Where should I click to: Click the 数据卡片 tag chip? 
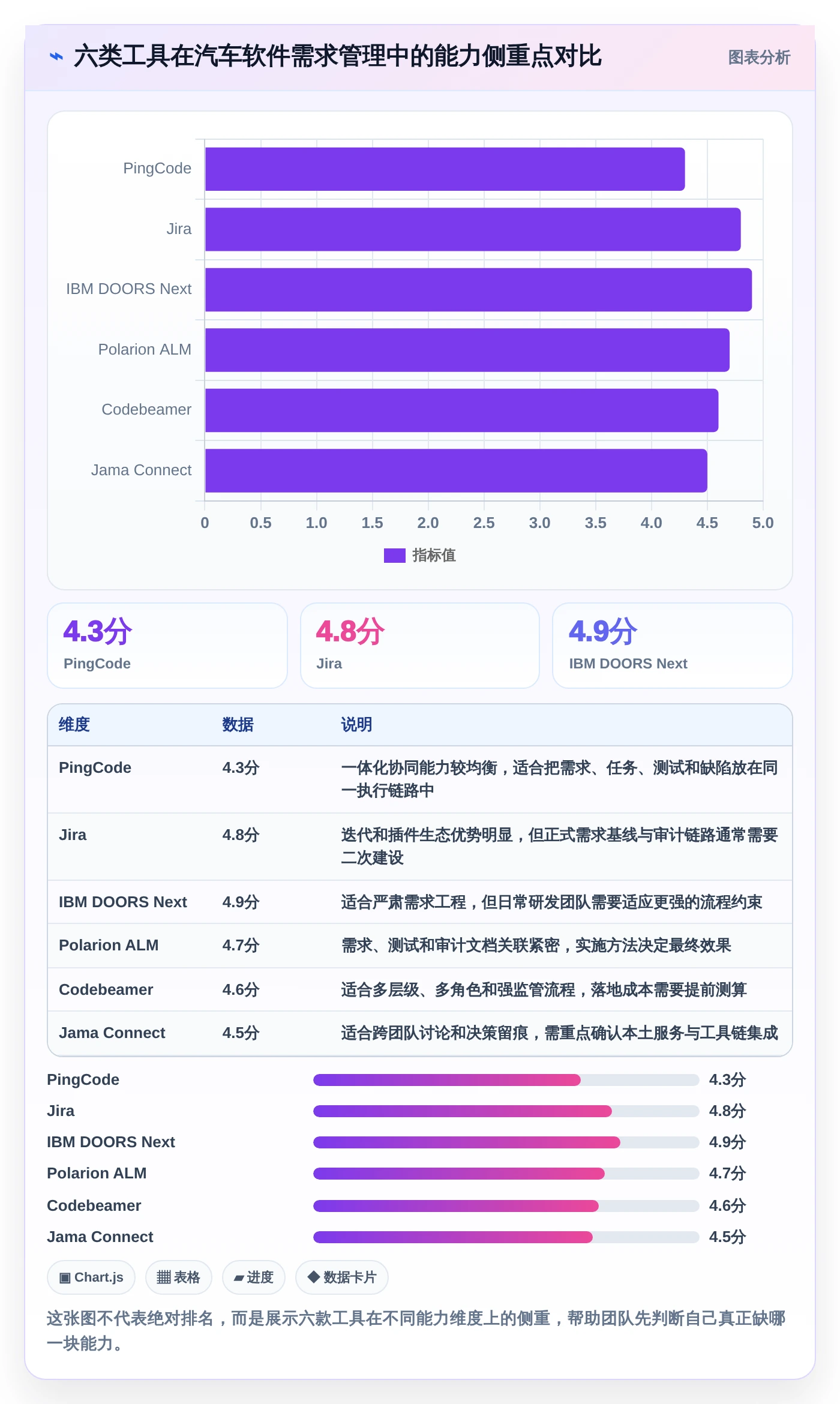342,1277
